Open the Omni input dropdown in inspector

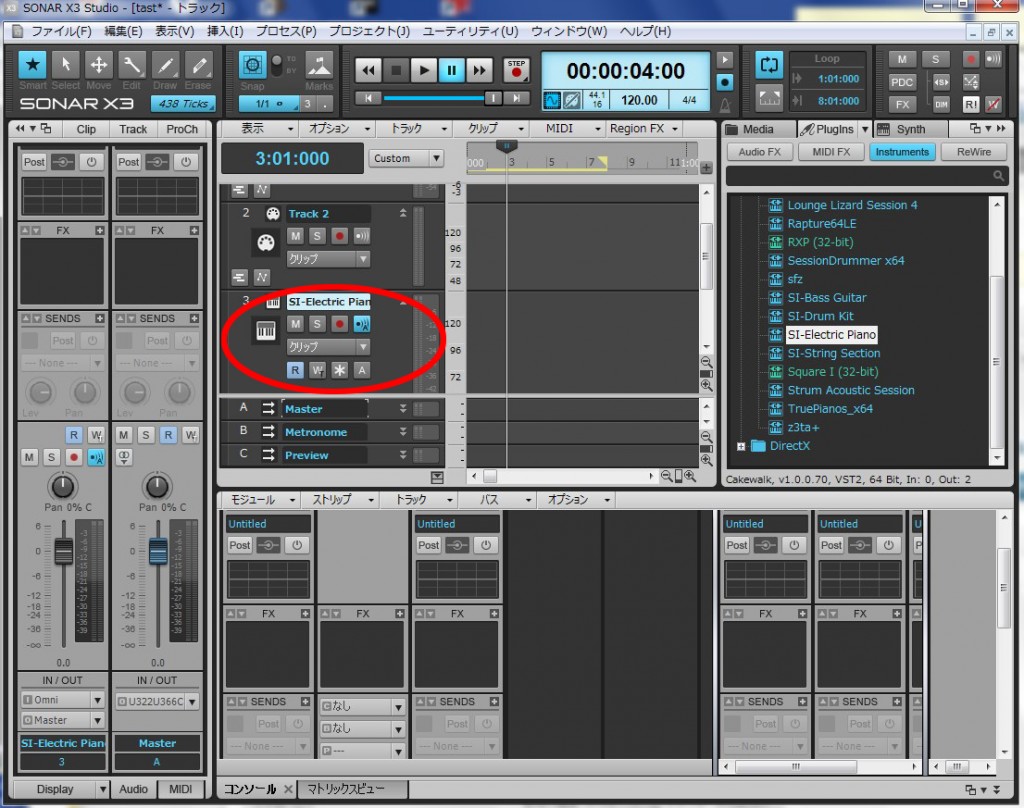(x=63, y=700)
